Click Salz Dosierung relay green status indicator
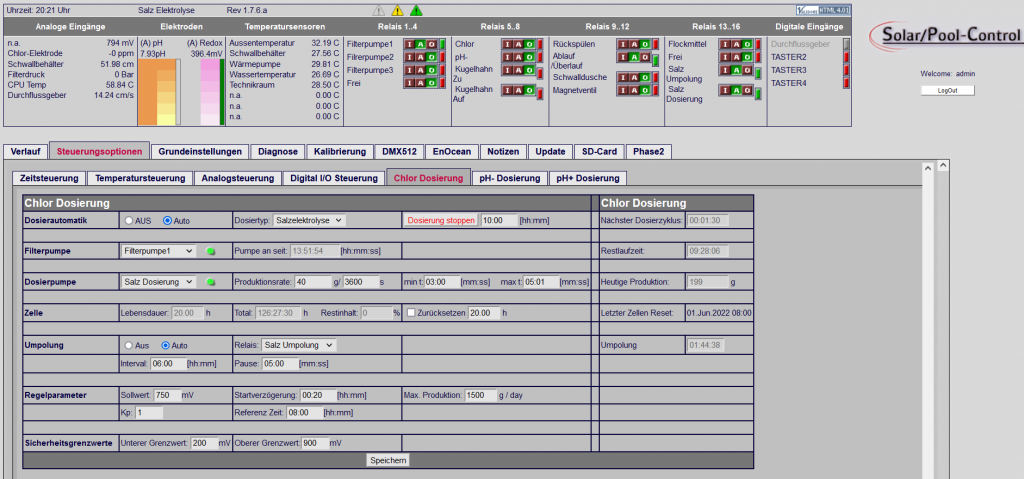Screen dimensions: 1024x479 pyautogui.click(x=758, y=94)
